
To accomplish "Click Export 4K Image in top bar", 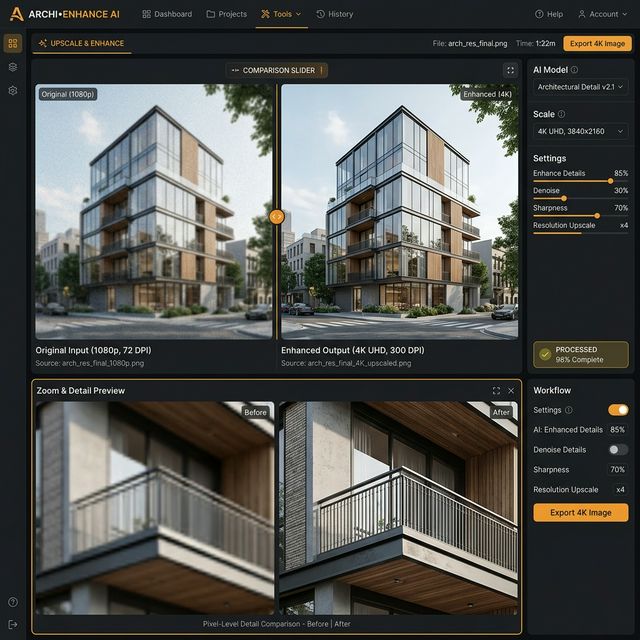I will [x=597, y=44].
